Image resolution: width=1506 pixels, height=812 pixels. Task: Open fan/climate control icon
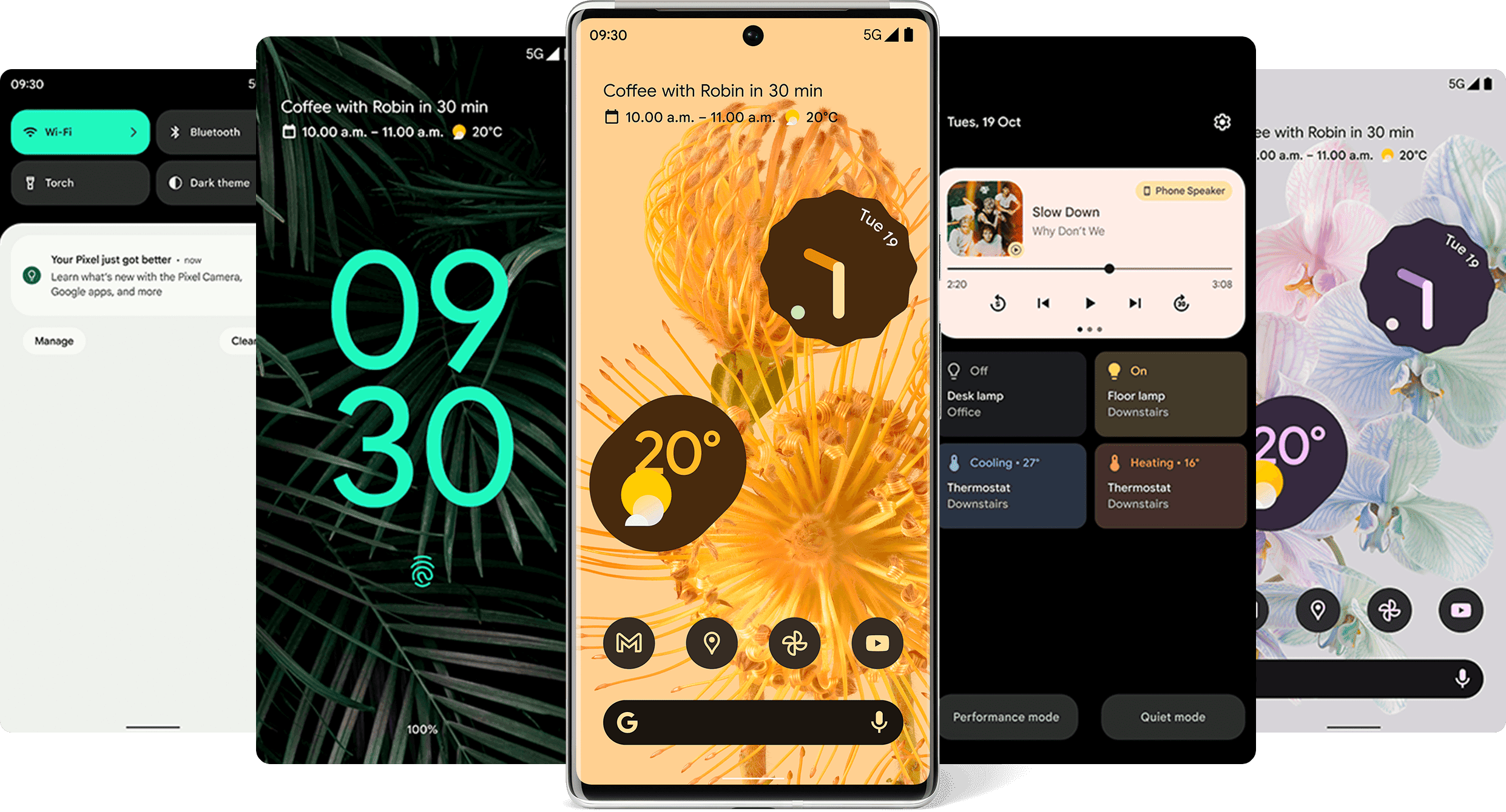pyautogui.click(x=795, y=643)
